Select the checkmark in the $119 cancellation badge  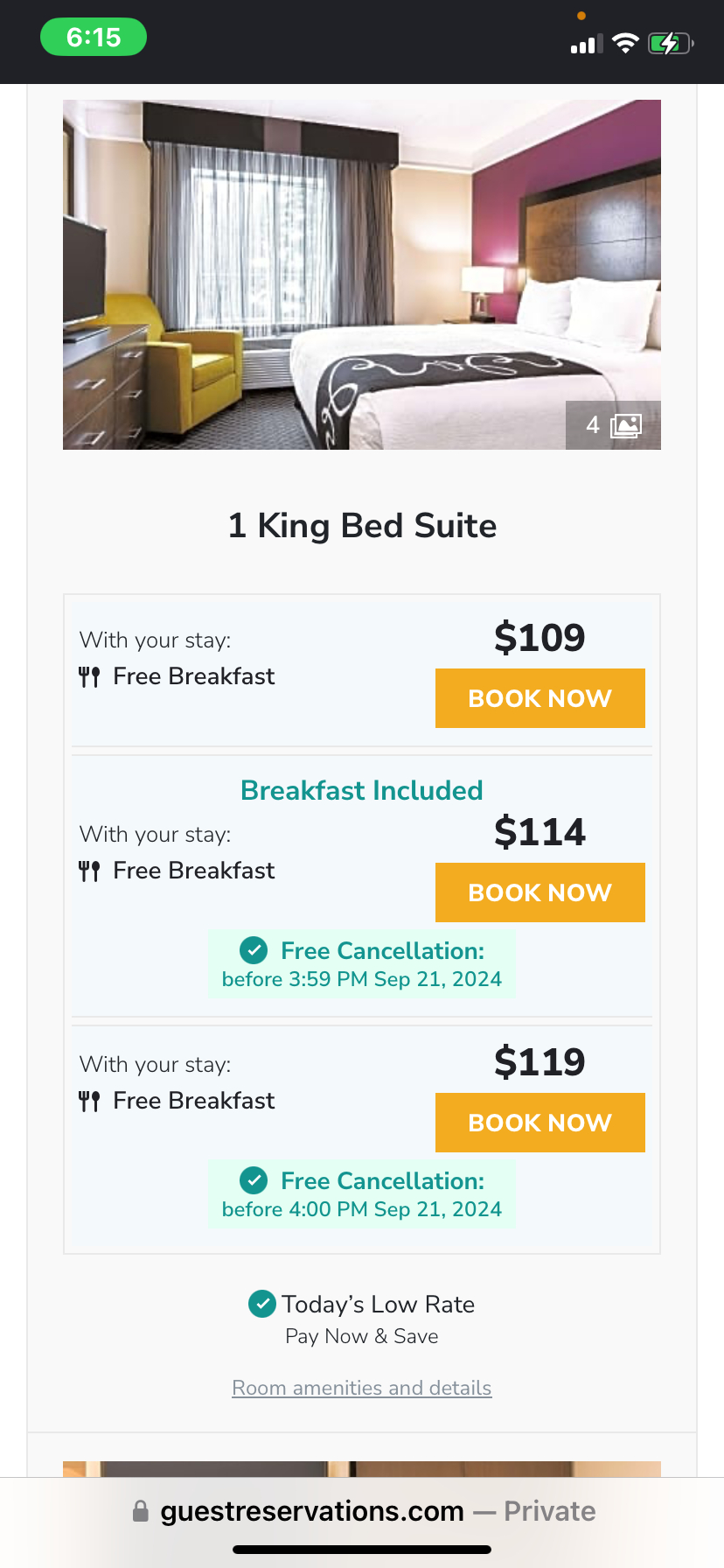254,1180
